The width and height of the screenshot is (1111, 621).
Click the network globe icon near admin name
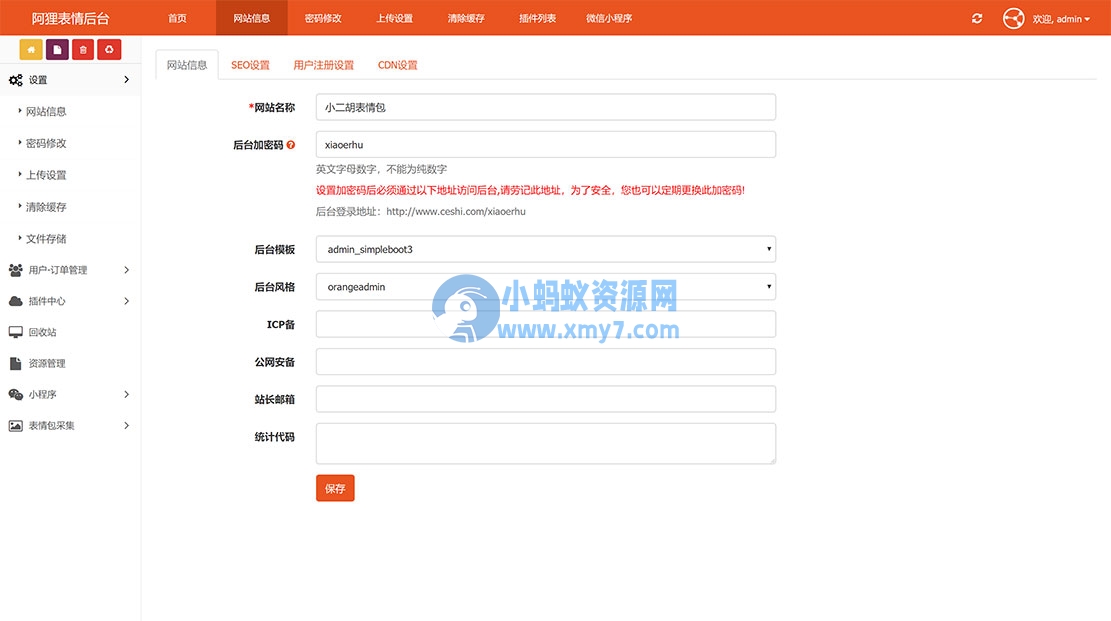pyautogui.click(x=1013, y=17)
